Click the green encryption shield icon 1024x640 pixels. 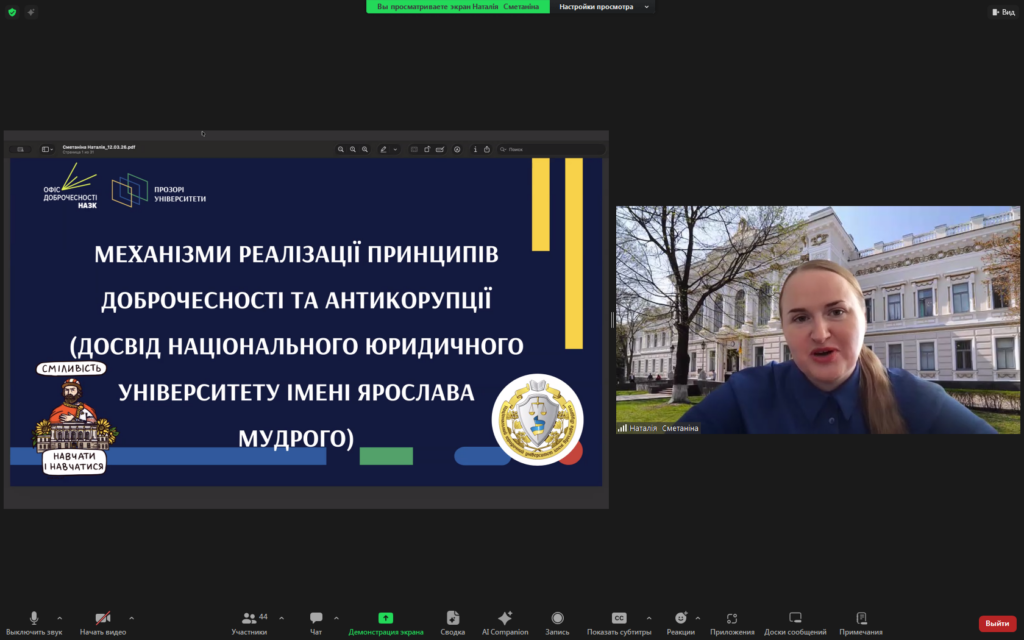[x=12, y=12]
